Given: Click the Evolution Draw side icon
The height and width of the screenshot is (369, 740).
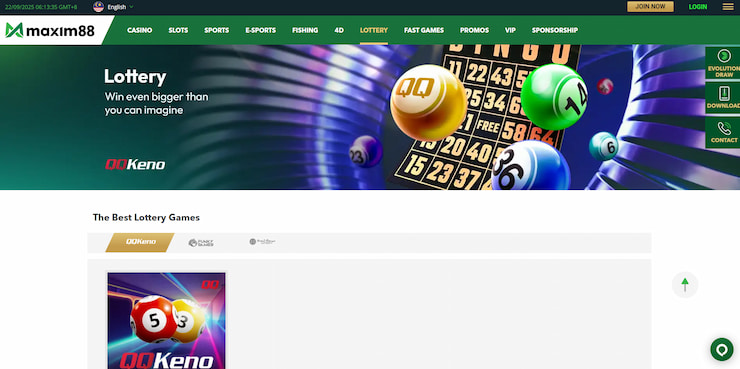Looking at the screenshot, I should [x=723, y=56].
